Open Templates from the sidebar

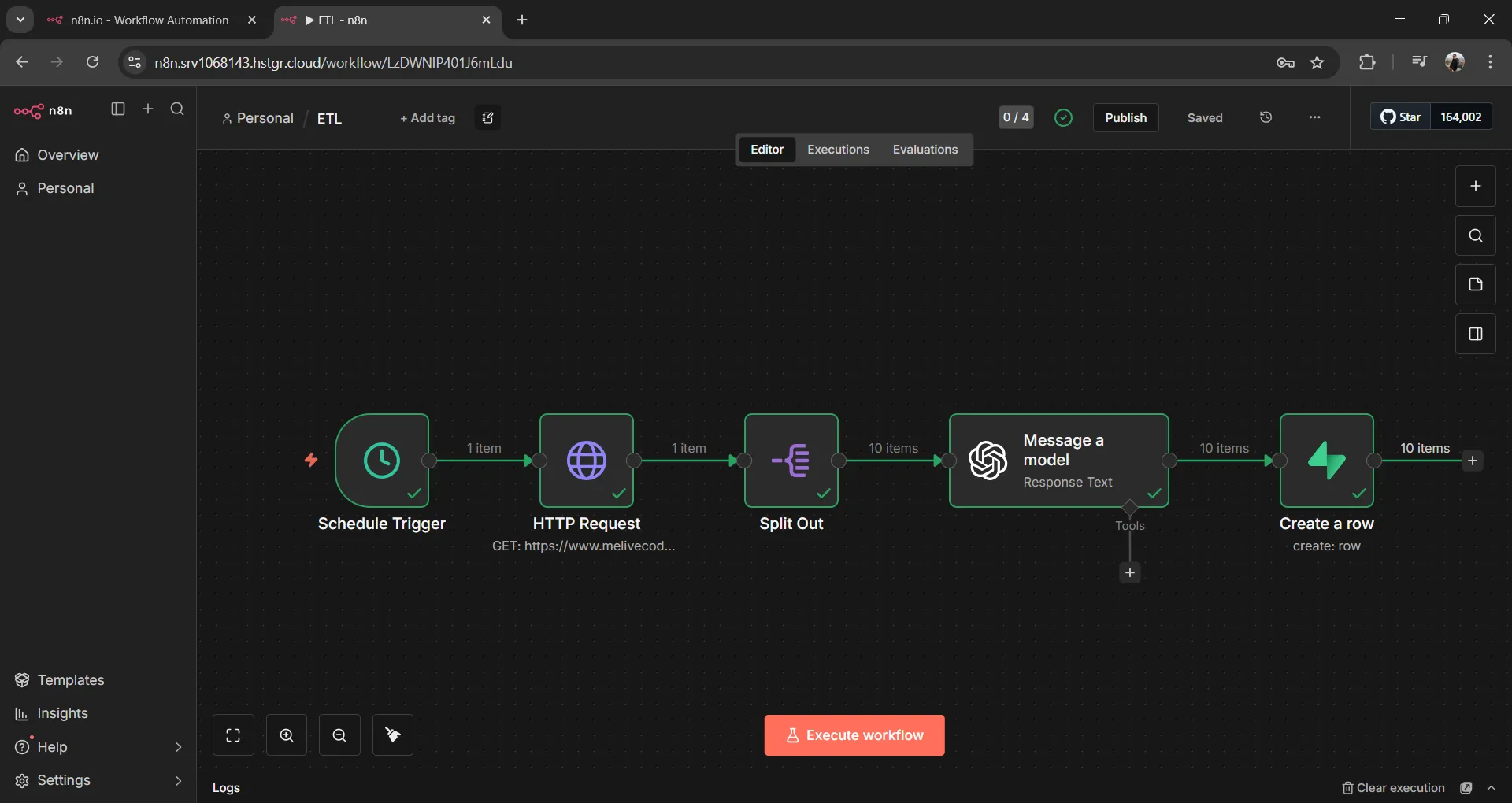(69, 680)
